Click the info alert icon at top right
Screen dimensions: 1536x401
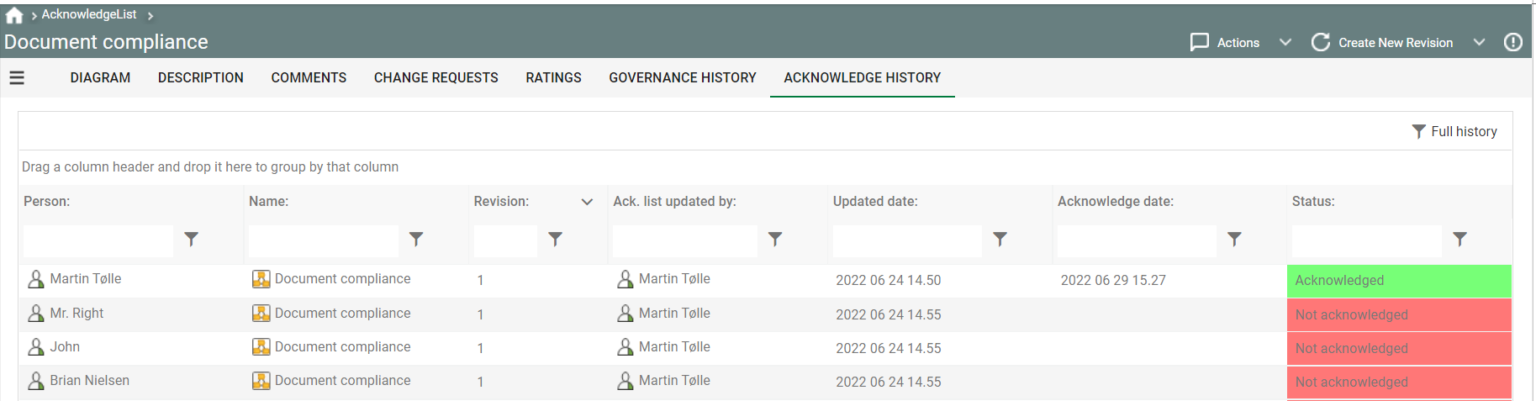pos(1513,42)
